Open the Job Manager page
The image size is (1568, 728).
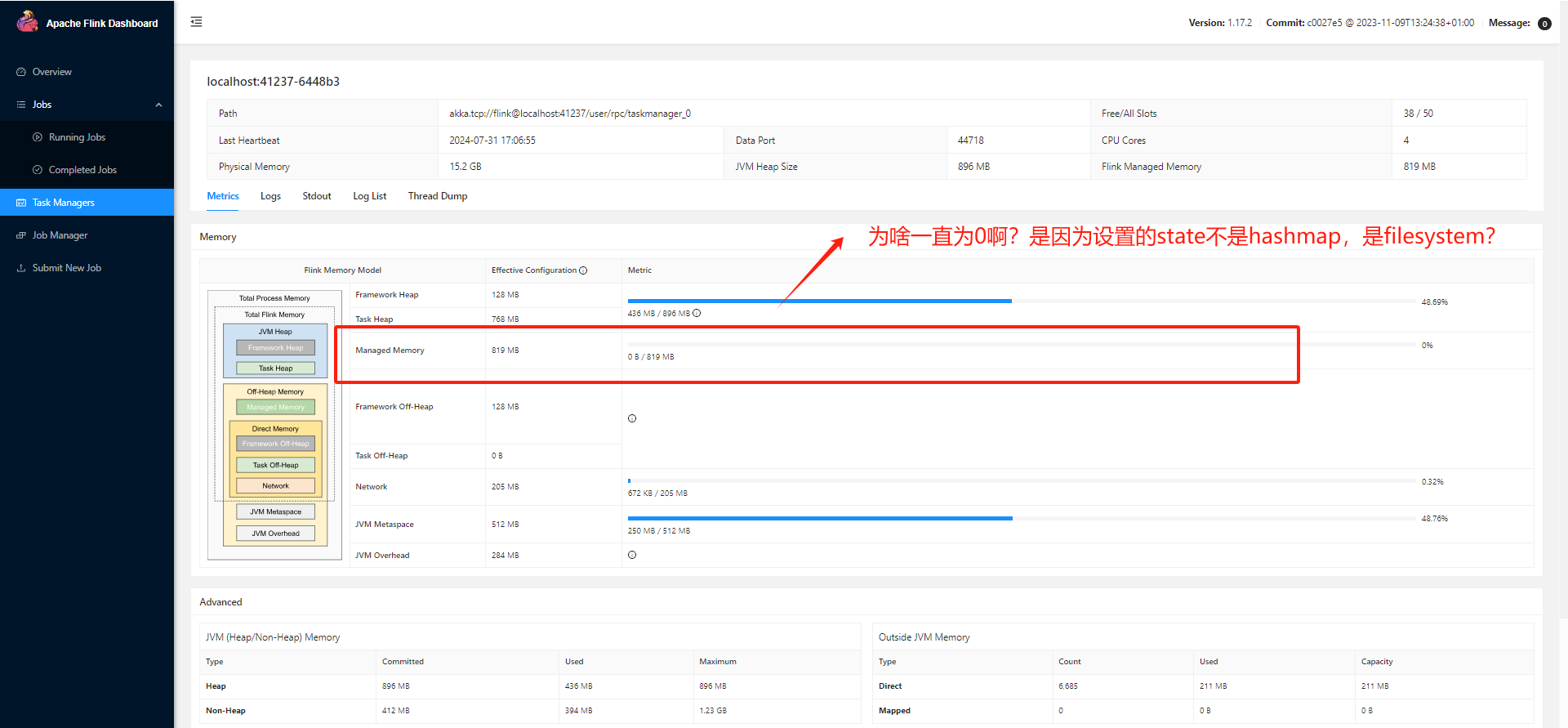(87, 235)
